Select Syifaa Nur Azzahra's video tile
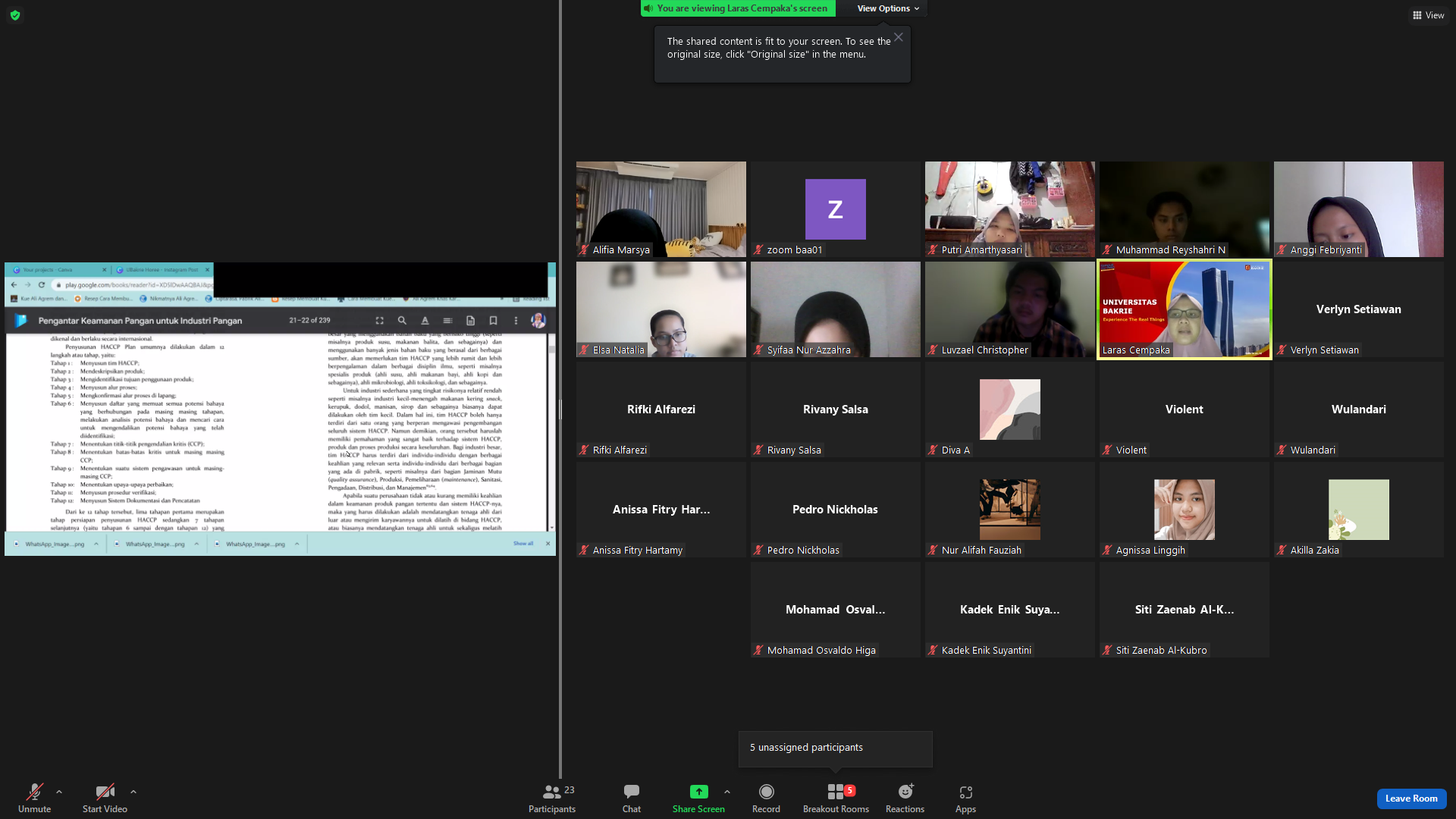Image resolution: width=1456 pixels, height=819 pixels. coord(836,309)
